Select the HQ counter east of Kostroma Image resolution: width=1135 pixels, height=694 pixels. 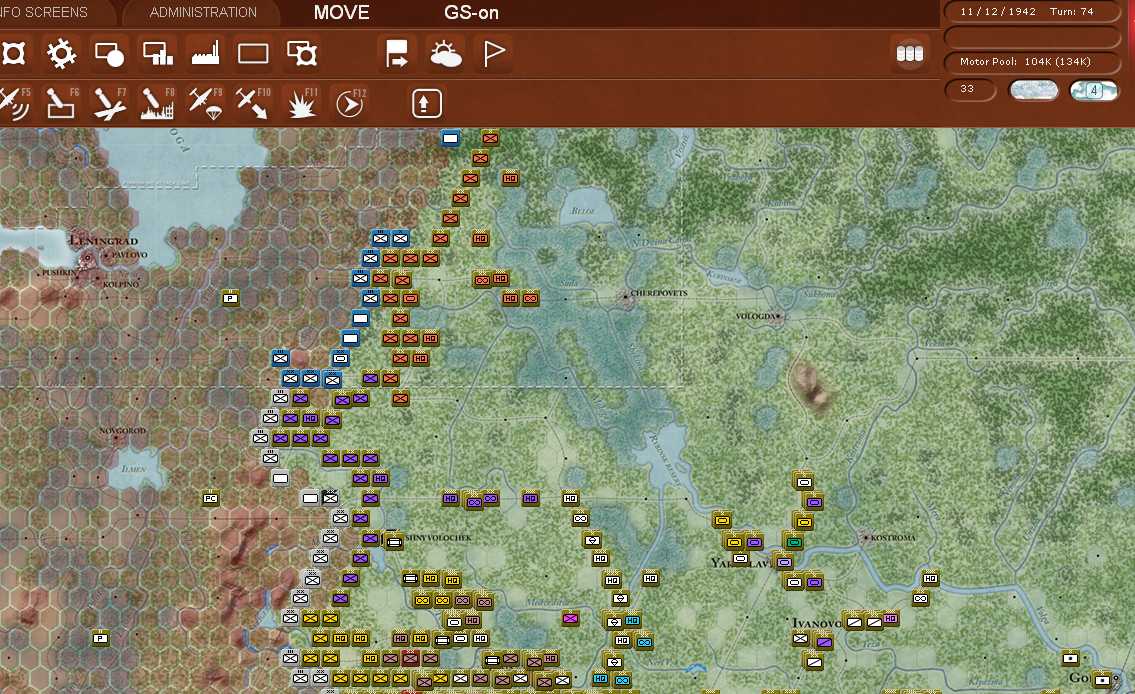pyautogui.click(x=930, y=578)
